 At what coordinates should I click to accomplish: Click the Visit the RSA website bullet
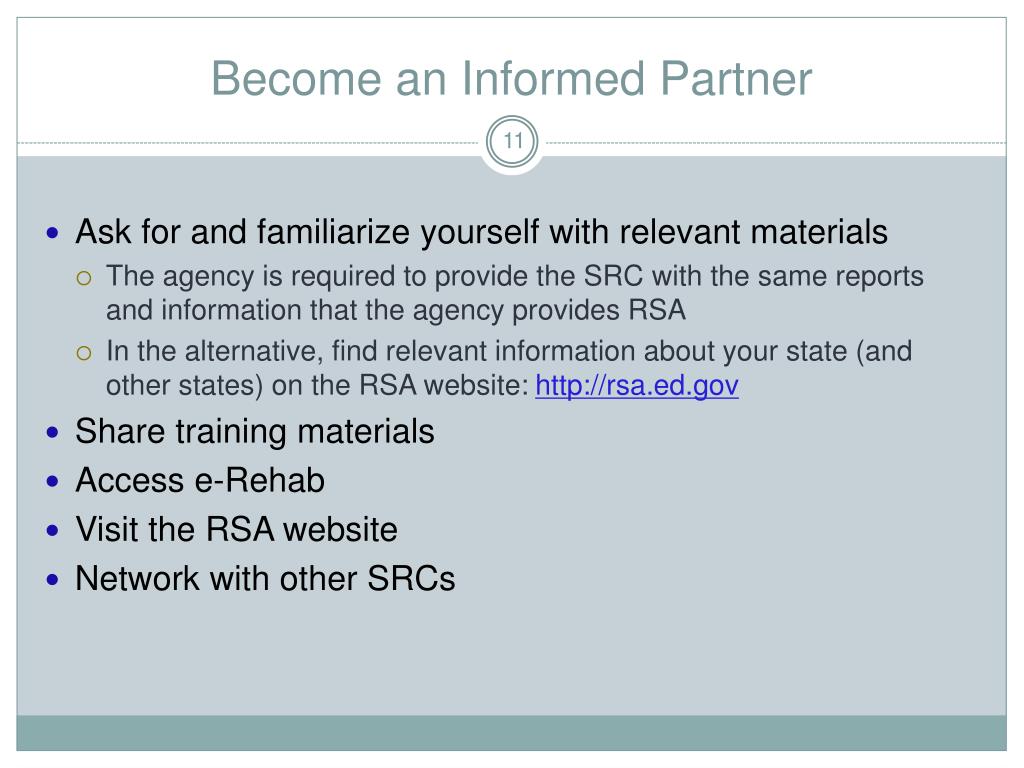236,530
